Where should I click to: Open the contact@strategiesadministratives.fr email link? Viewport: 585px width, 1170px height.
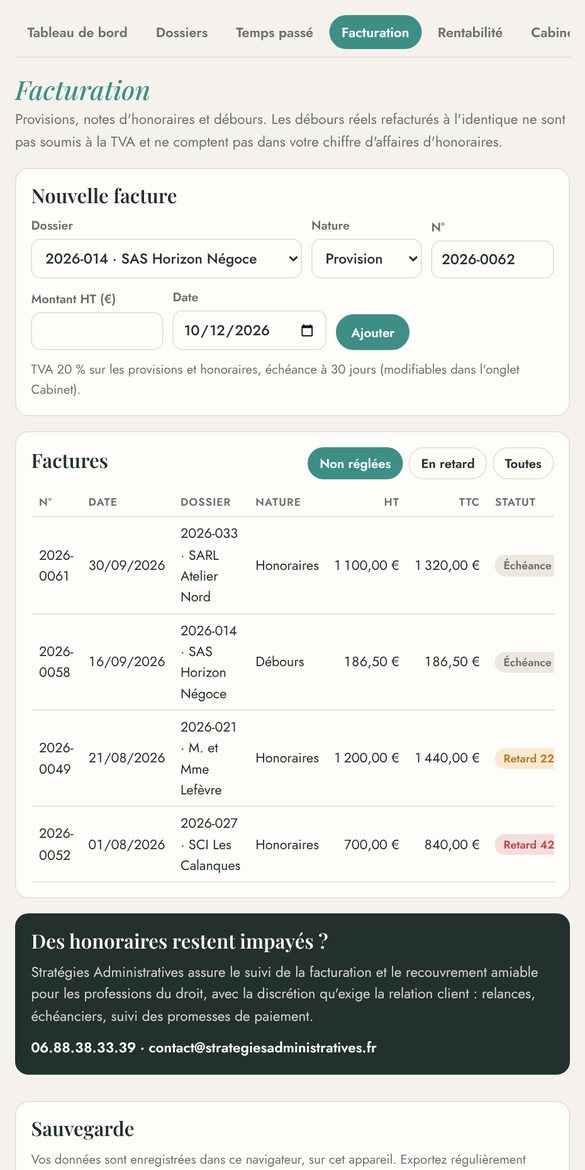(x=263, y=1048)
